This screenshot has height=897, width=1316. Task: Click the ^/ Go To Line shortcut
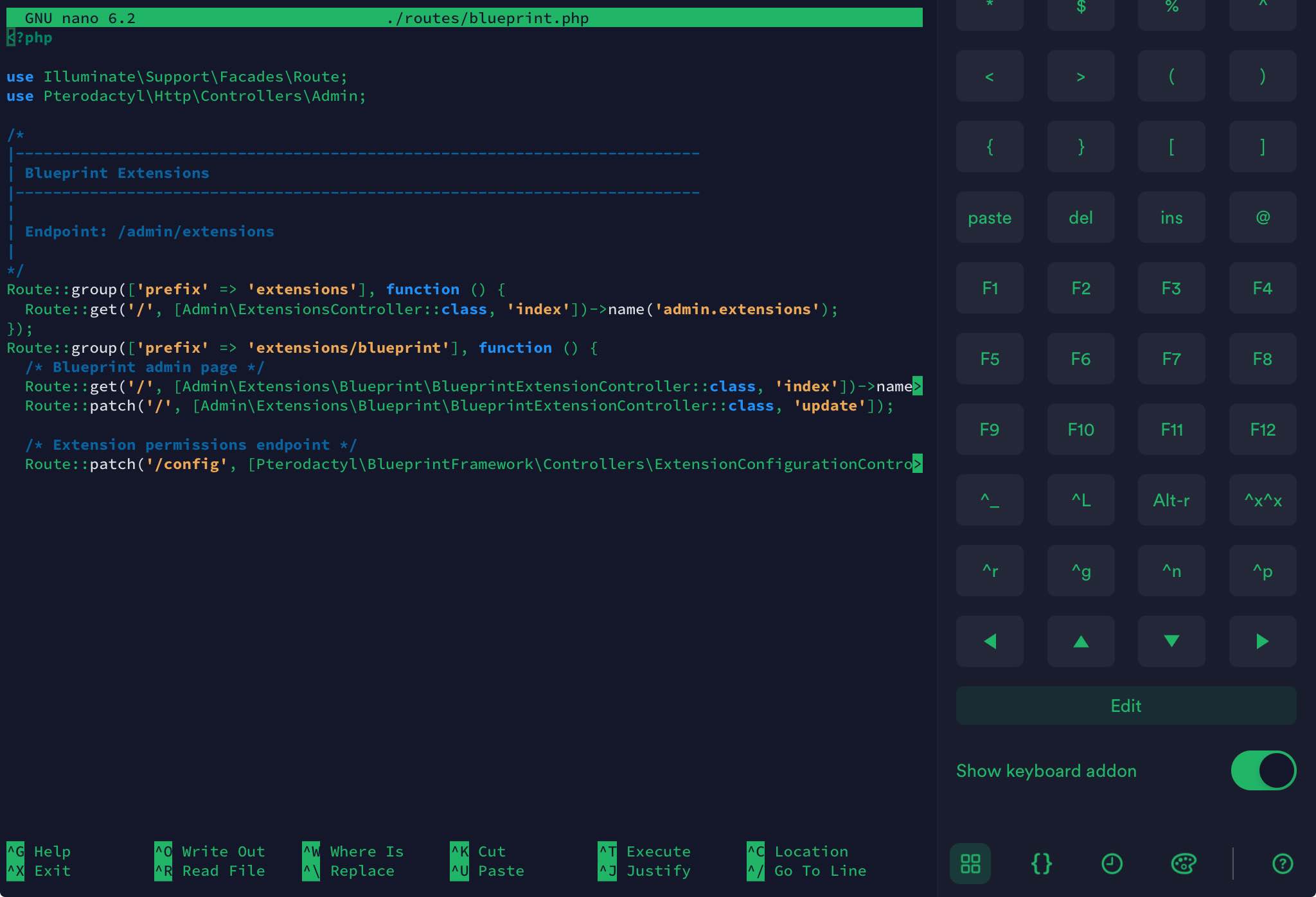click(x=806, y=871)
